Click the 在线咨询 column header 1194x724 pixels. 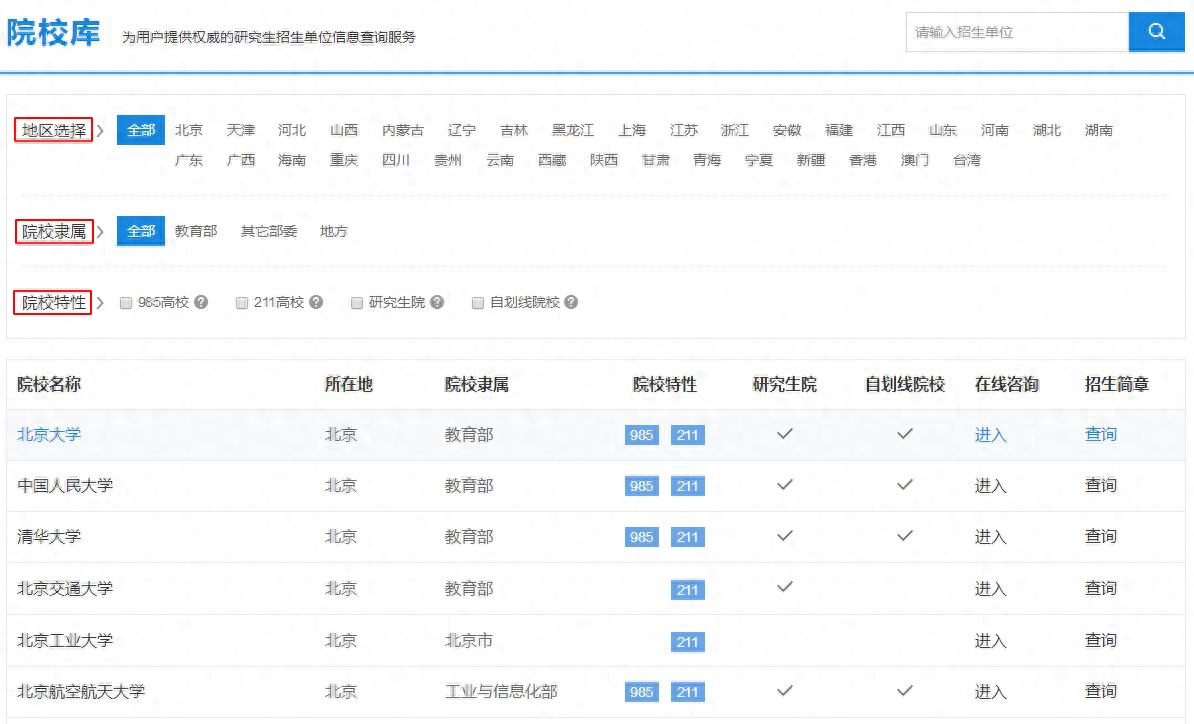1007,384
